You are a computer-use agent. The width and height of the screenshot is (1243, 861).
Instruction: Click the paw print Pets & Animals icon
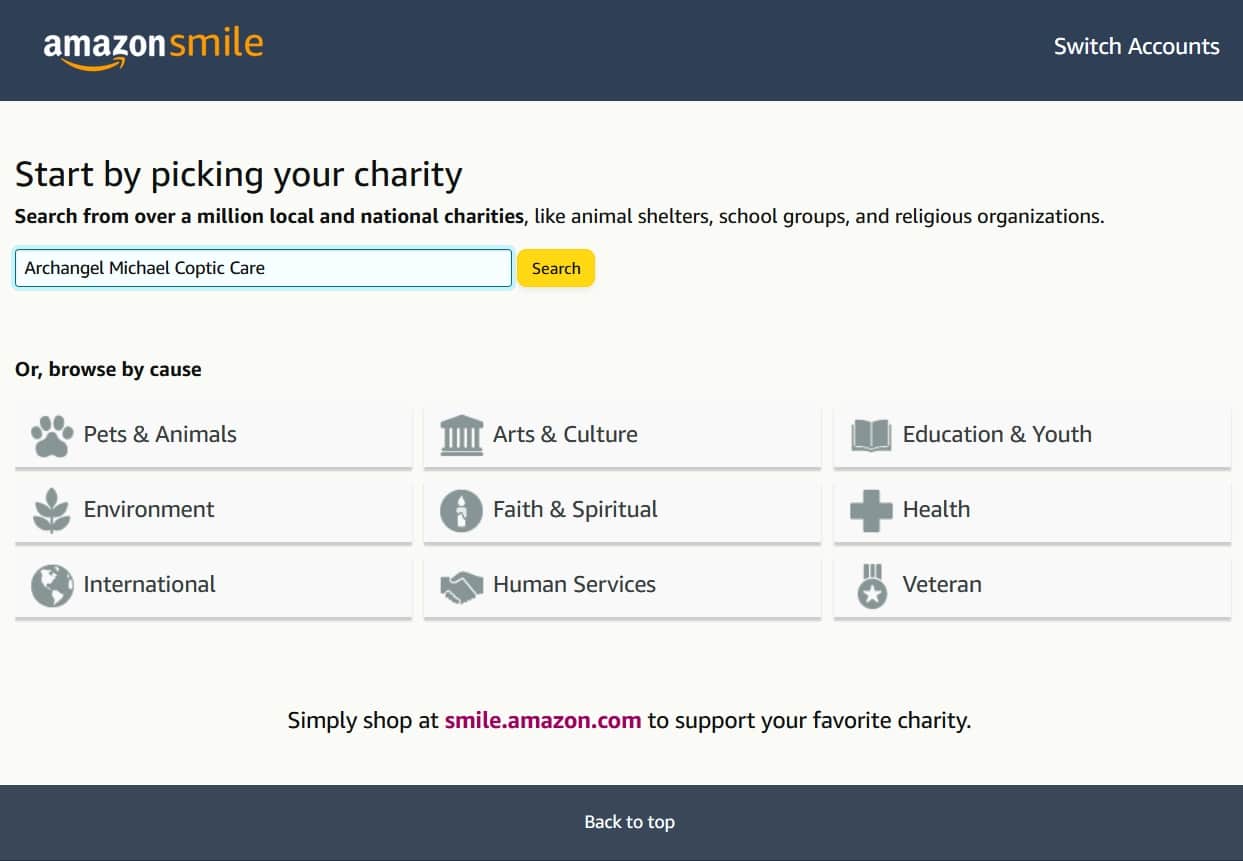coord(52,436)
